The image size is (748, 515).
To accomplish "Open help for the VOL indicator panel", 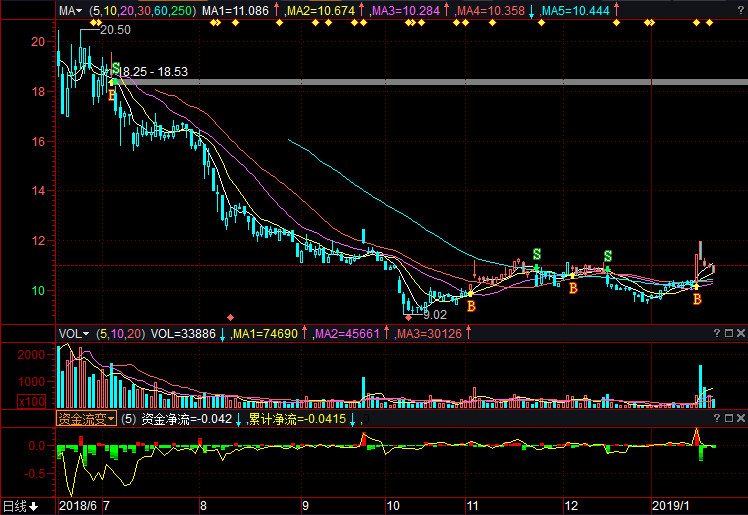I will coord(716,333).
